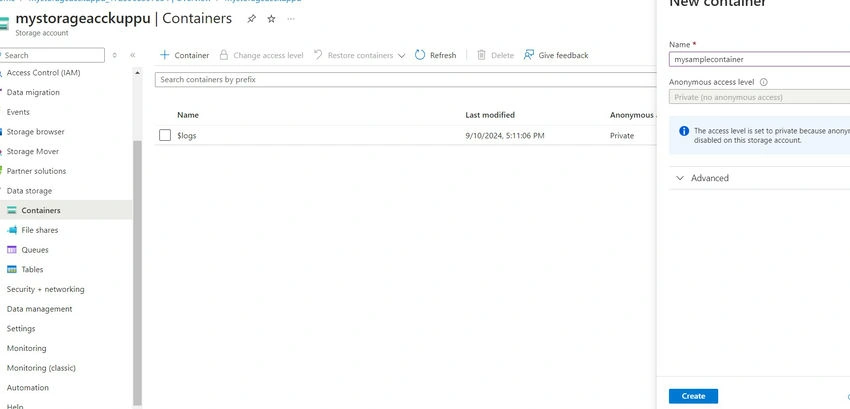Open Queues in sidebar
The image size is (850, 409).
[35, 250]
